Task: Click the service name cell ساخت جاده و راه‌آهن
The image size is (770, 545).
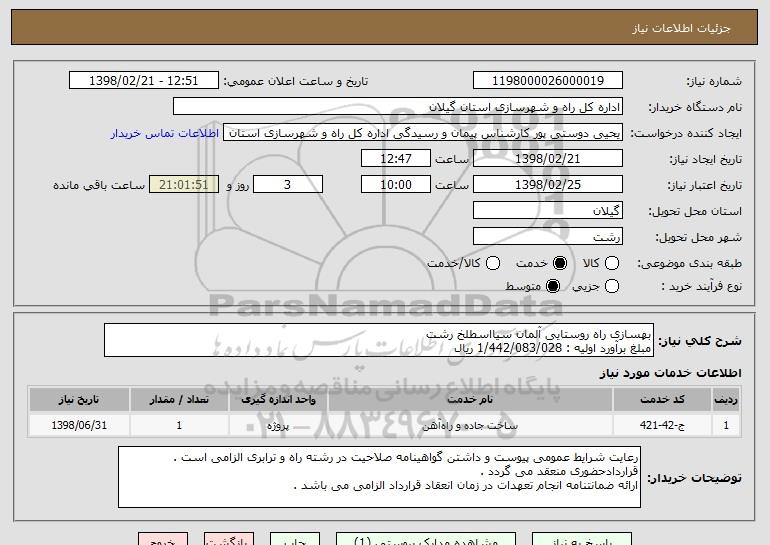Action: pos(470,425)
